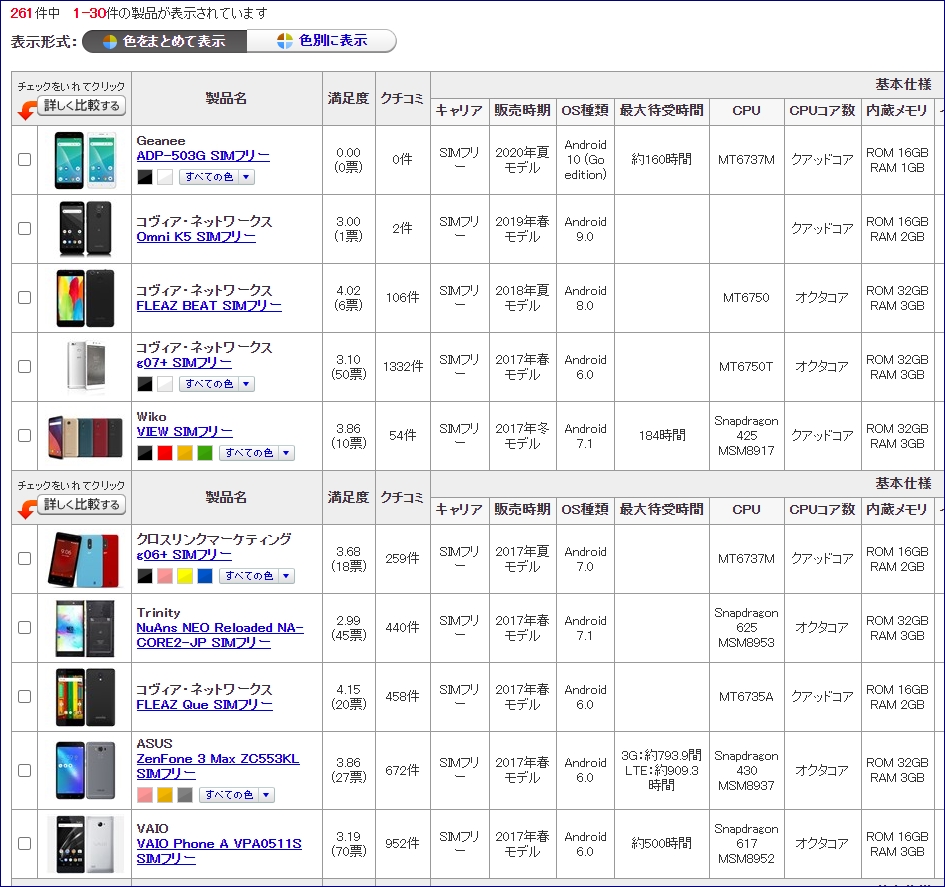Viewport: 945px width, 887px height.
Task: Click the top 満足度 column header
Action: coord(348,98)
